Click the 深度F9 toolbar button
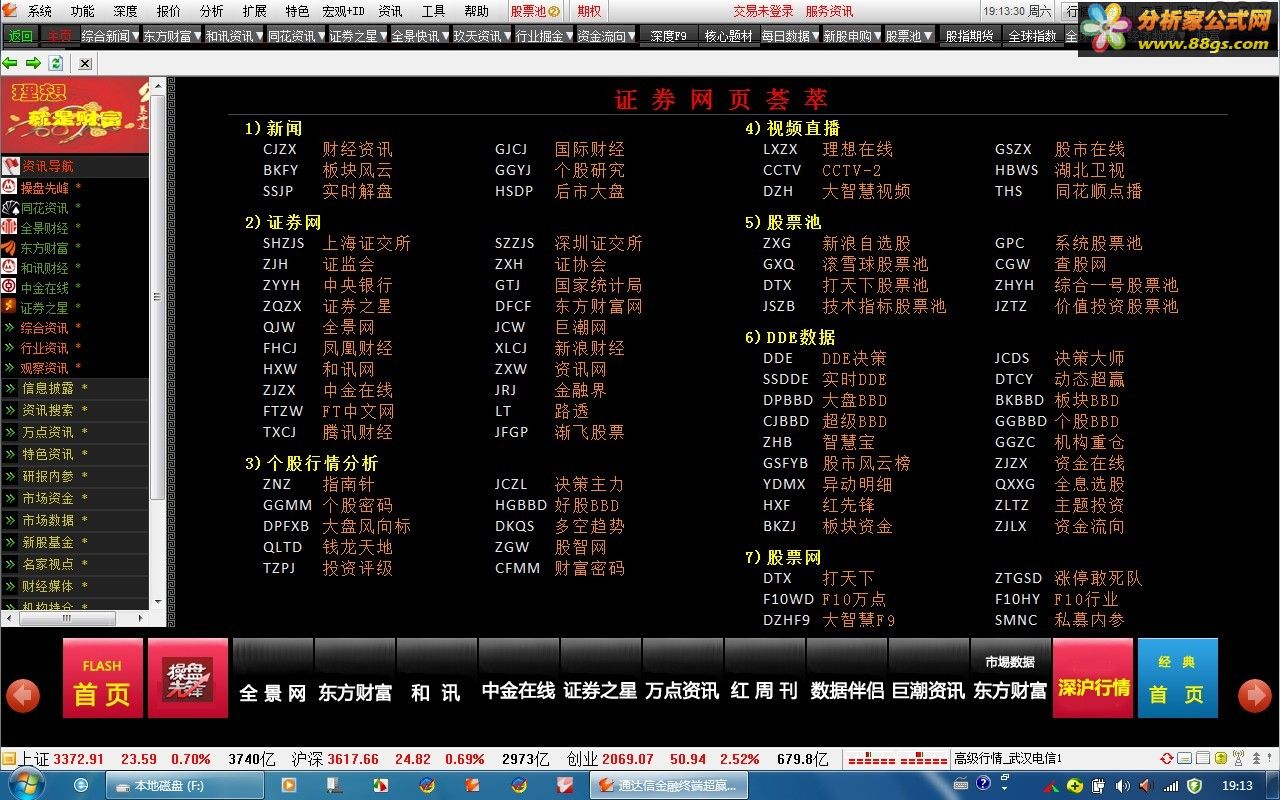 coord(668,36)
